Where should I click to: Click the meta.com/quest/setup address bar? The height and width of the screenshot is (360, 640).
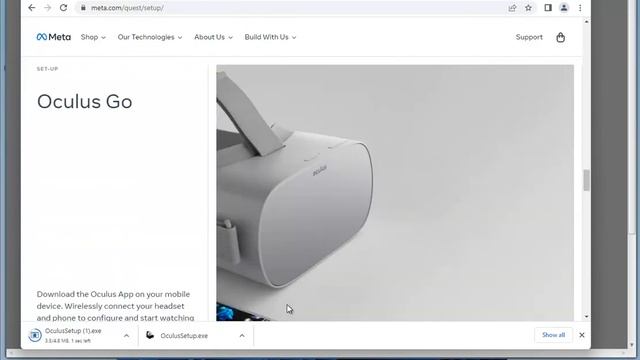[292, 8]
